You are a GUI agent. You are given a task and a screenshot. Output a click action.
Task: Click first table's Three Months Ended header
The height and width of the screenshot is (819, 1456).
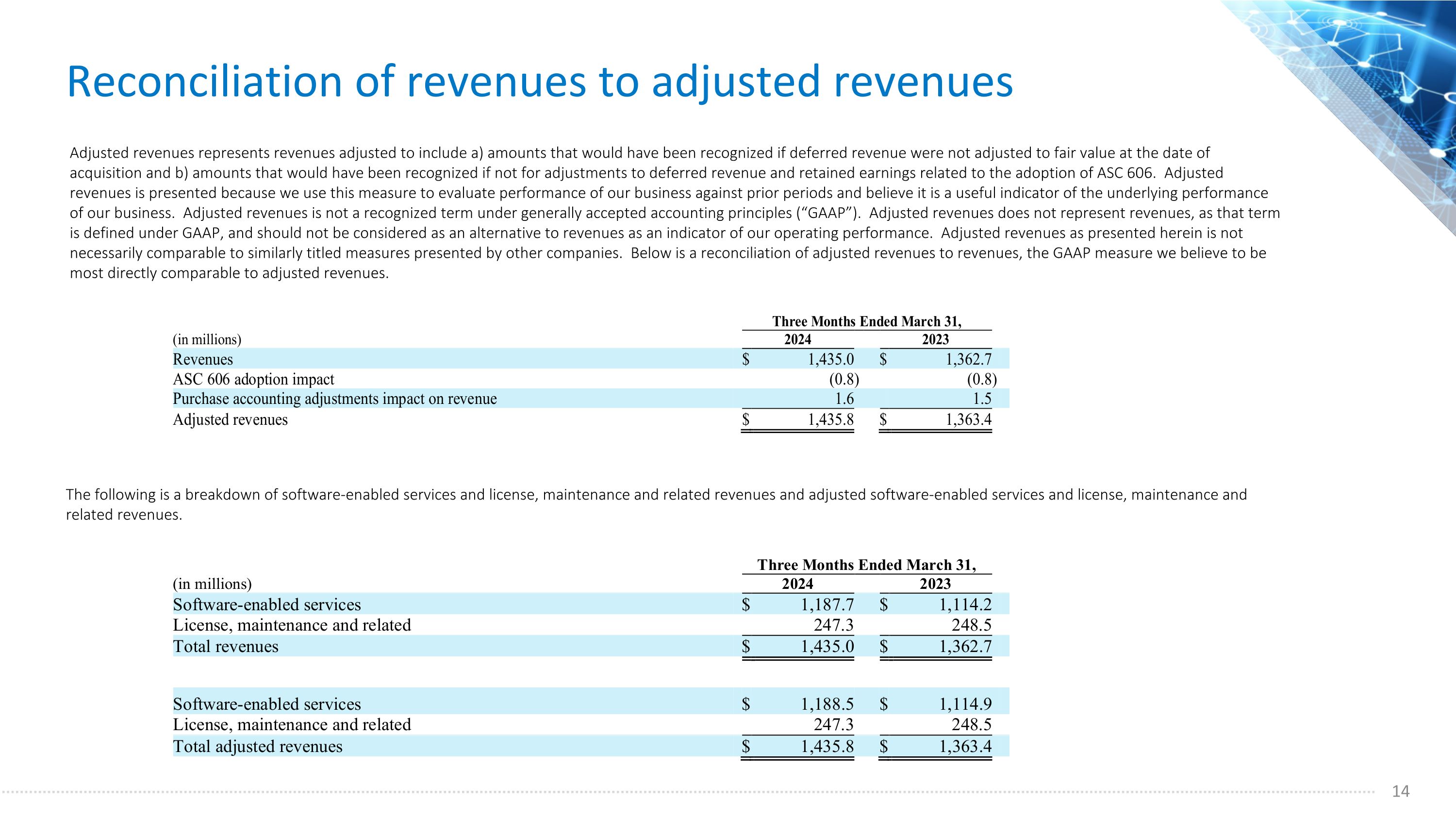point(866,321)
